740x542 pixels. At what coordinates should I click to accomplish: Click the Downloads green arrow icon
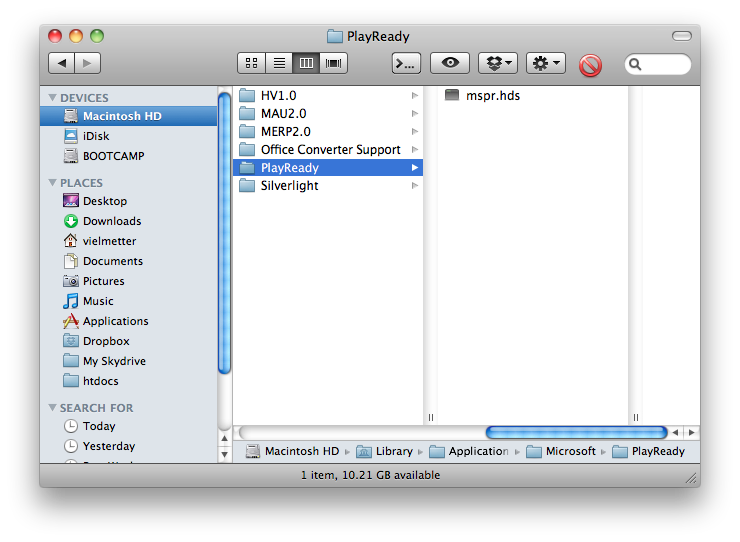click(x=71, y=221)
